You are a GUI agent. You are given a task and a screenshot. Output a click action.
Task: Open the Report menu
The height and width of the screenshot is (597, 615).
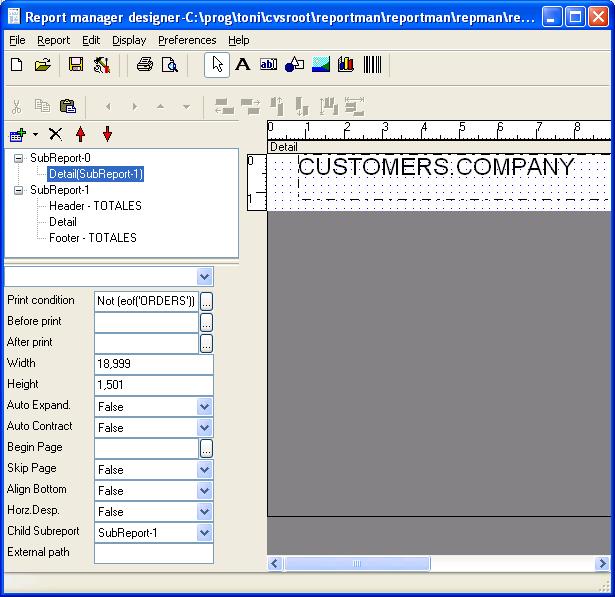pyautogui.click(x=53, y=40)
